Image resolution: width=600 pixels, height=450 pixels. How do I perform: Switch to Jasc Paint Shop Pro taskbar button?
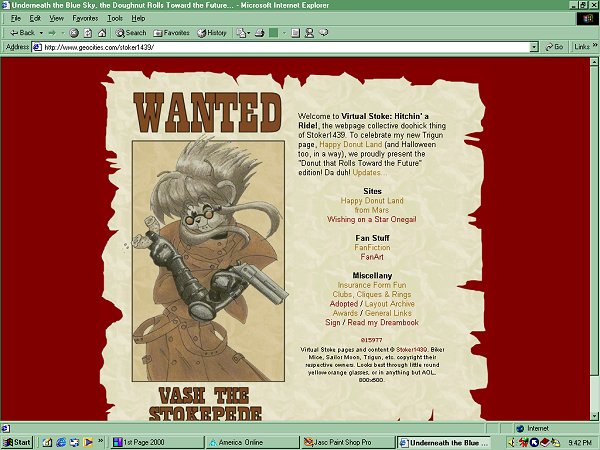click(347, 443)
